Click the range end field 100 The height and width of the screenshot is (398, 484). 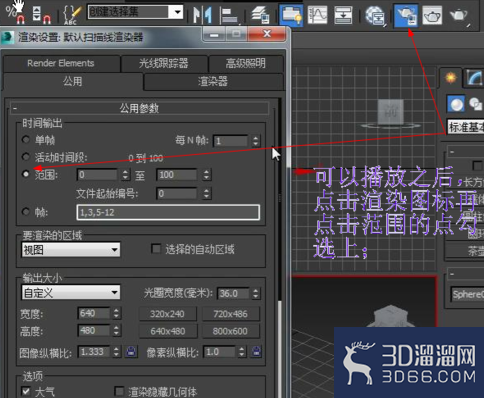point(176,175)
